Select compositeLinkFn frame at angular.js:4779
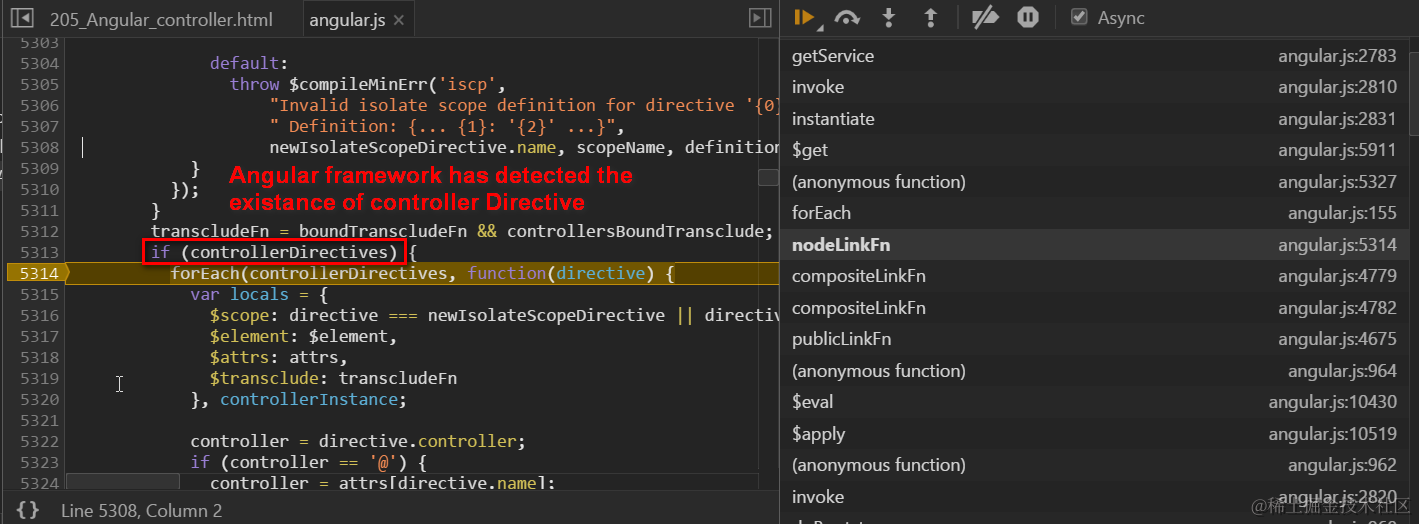 (1095, 276)
